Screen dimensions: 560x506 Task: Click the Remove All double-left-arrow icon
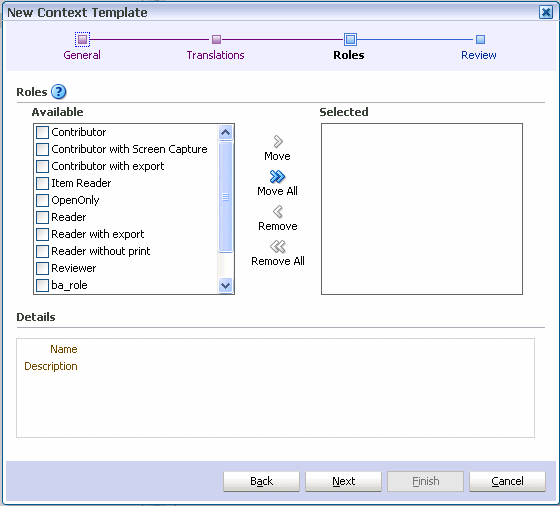pyautogui.click(x=278, y=246)
